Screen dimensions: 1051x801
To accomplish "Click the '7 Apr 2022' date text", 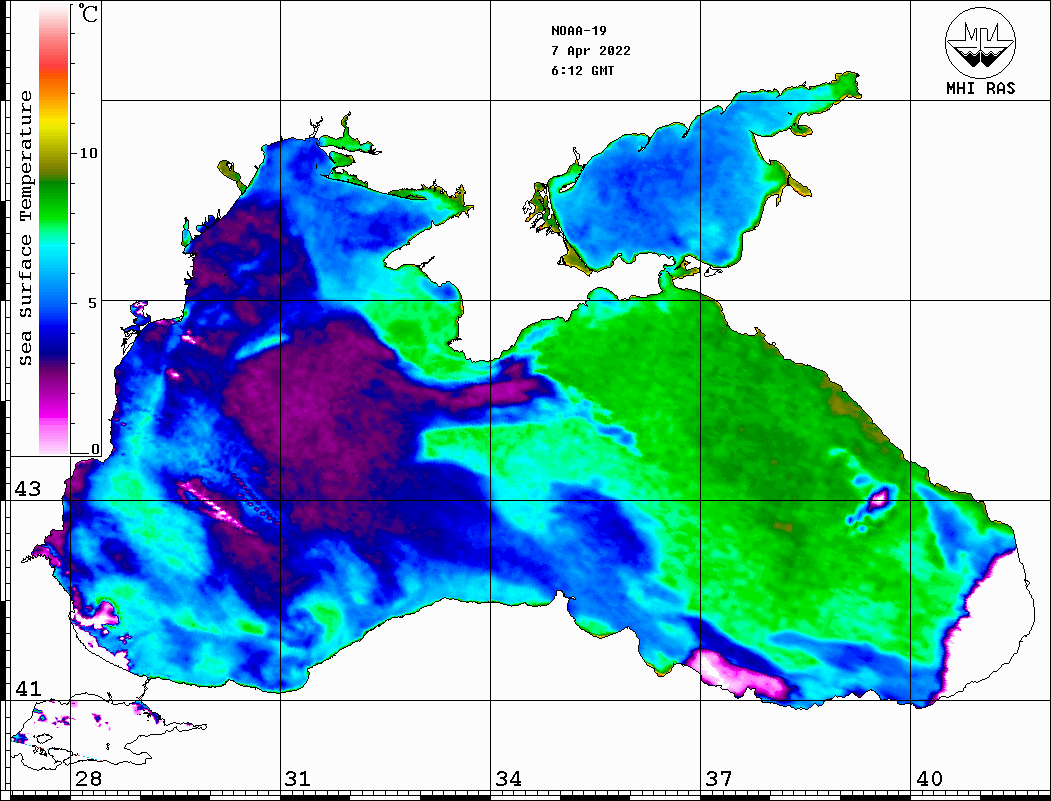I will 591,51.
